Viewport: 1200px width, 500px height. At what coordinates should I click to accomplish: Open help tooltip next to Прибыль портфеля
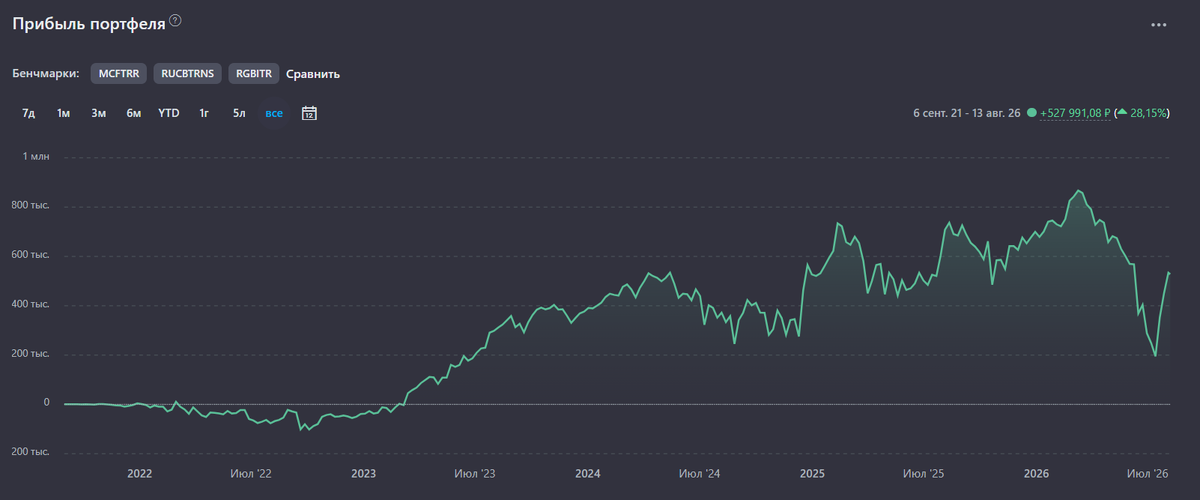point(176,21)
